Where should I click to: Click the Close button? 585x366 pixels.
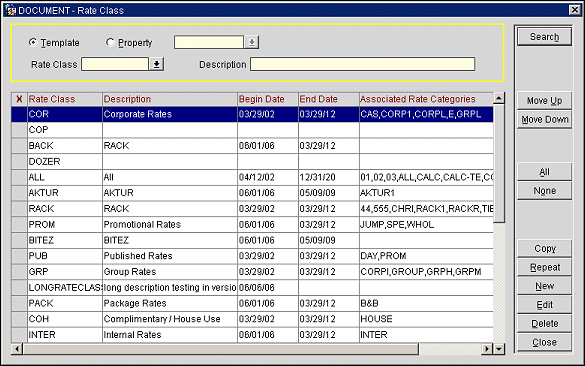pos(544,342)
